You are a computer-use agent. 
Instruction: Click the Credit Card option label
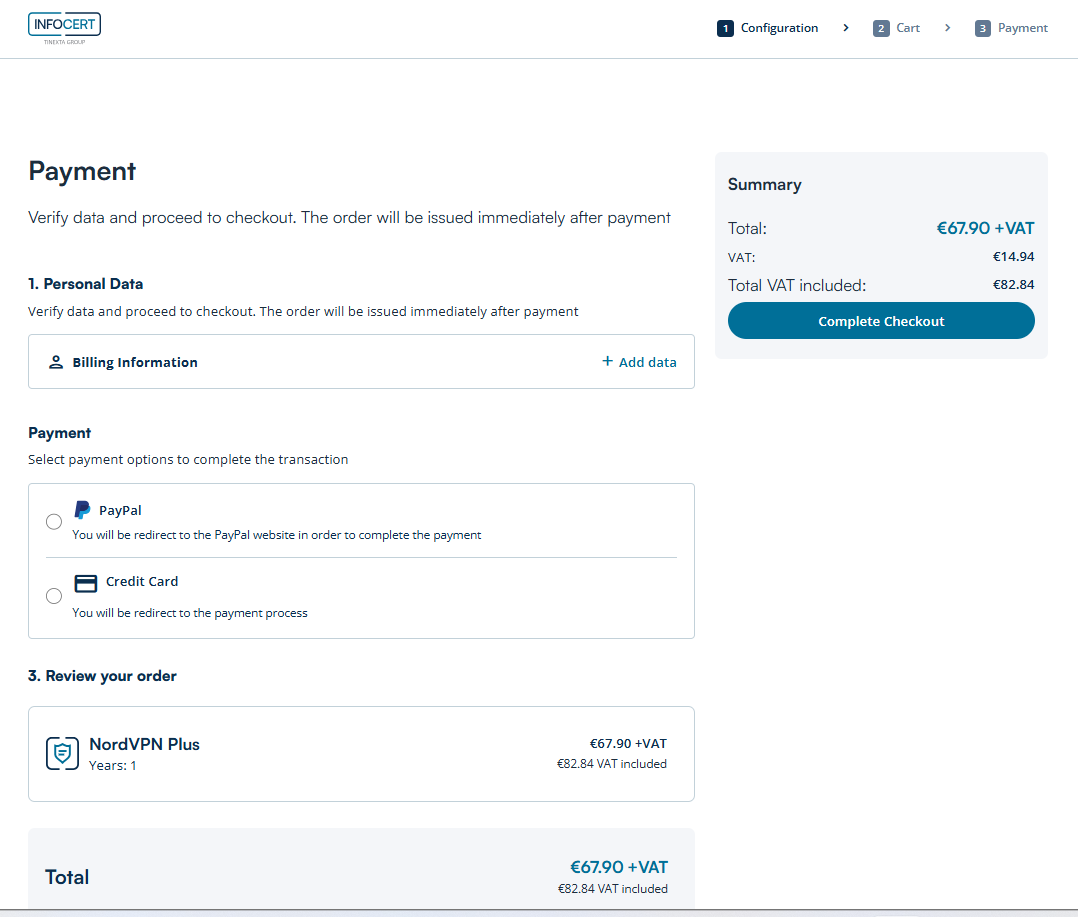142,581
